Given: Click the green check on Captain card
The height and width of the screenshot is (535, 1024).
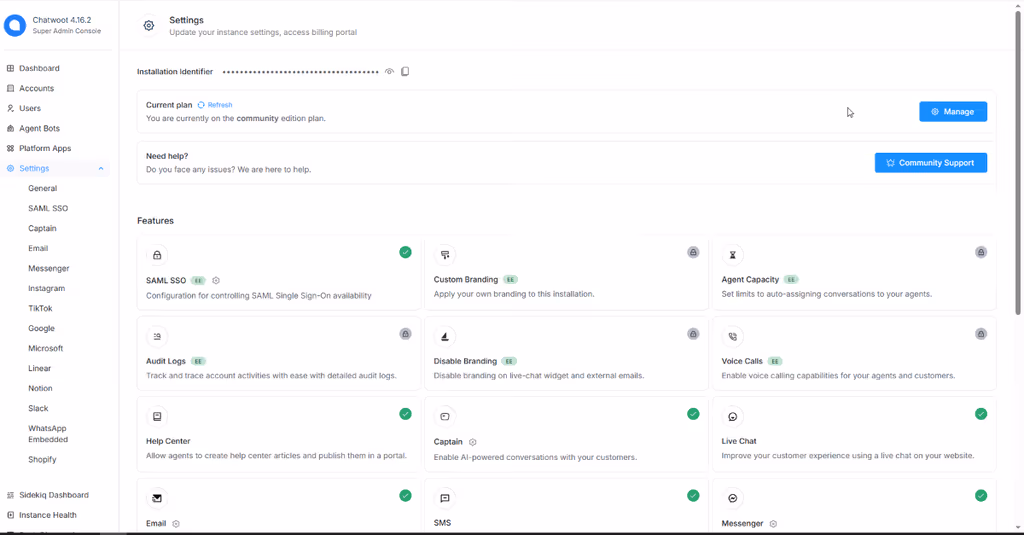Looking at the screenshot, I should (x=693, y=413).
